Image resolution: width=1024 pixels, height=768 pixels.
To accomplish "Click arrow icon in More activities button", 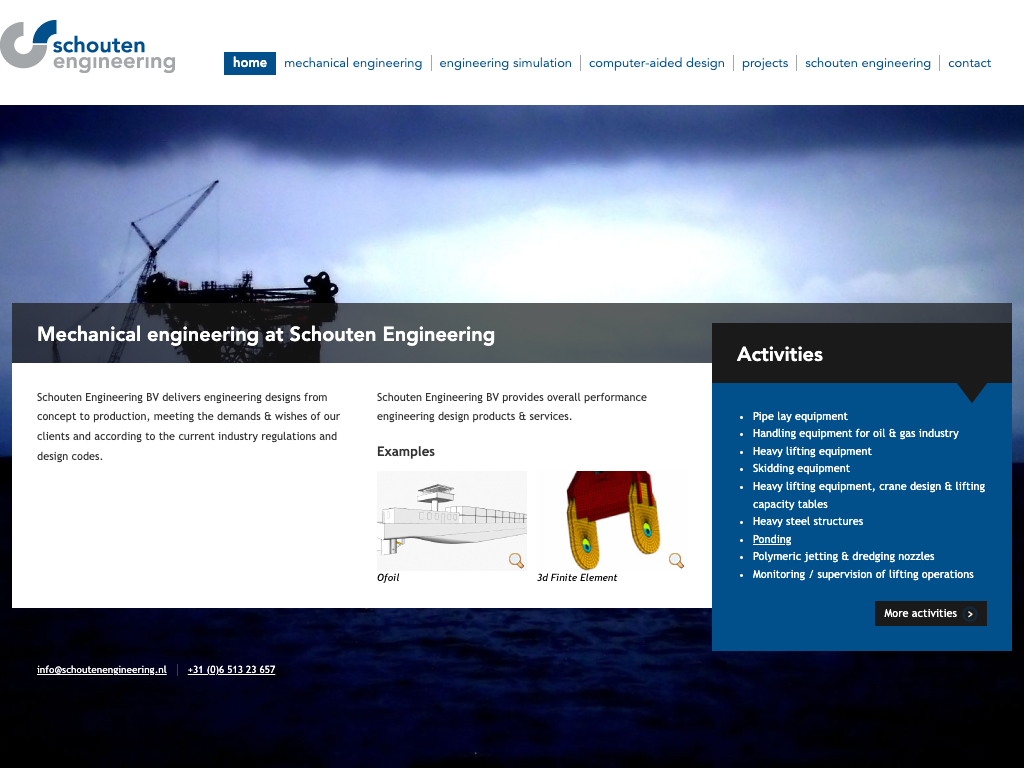I will [970, 614].
